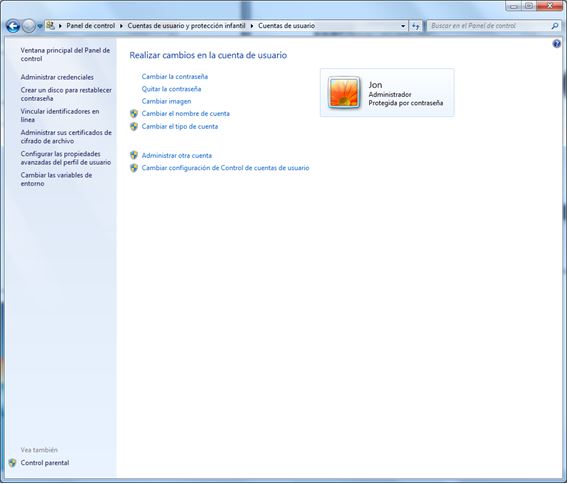Click the magnifier search icon
568x484 pixels.
(555, 26)
